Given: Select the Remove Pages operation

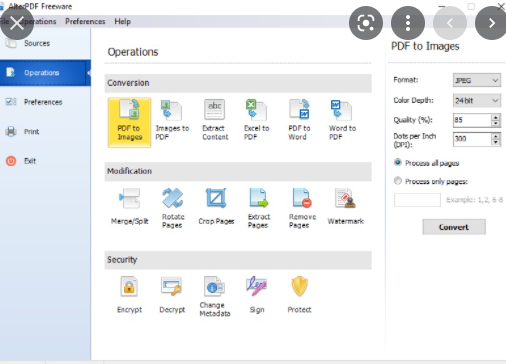Looking at the screenshot, I should [302, 208].
